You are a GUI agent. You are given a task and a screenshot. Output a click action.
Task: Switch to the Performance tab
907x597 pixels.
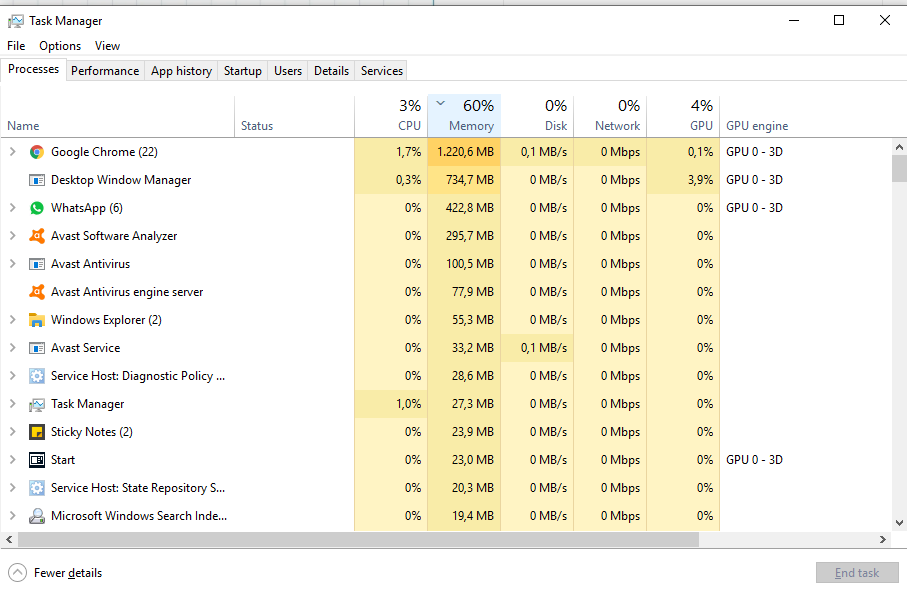(x=105, y=71)
